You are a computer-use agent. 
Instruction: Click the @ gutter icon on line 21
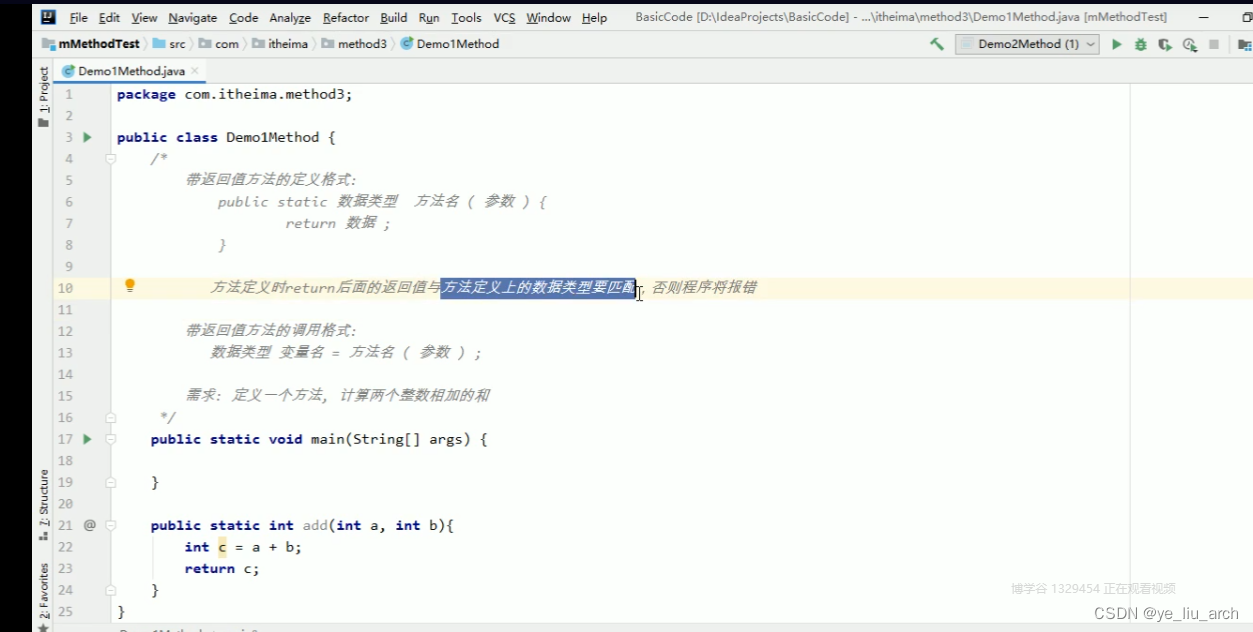89,525
